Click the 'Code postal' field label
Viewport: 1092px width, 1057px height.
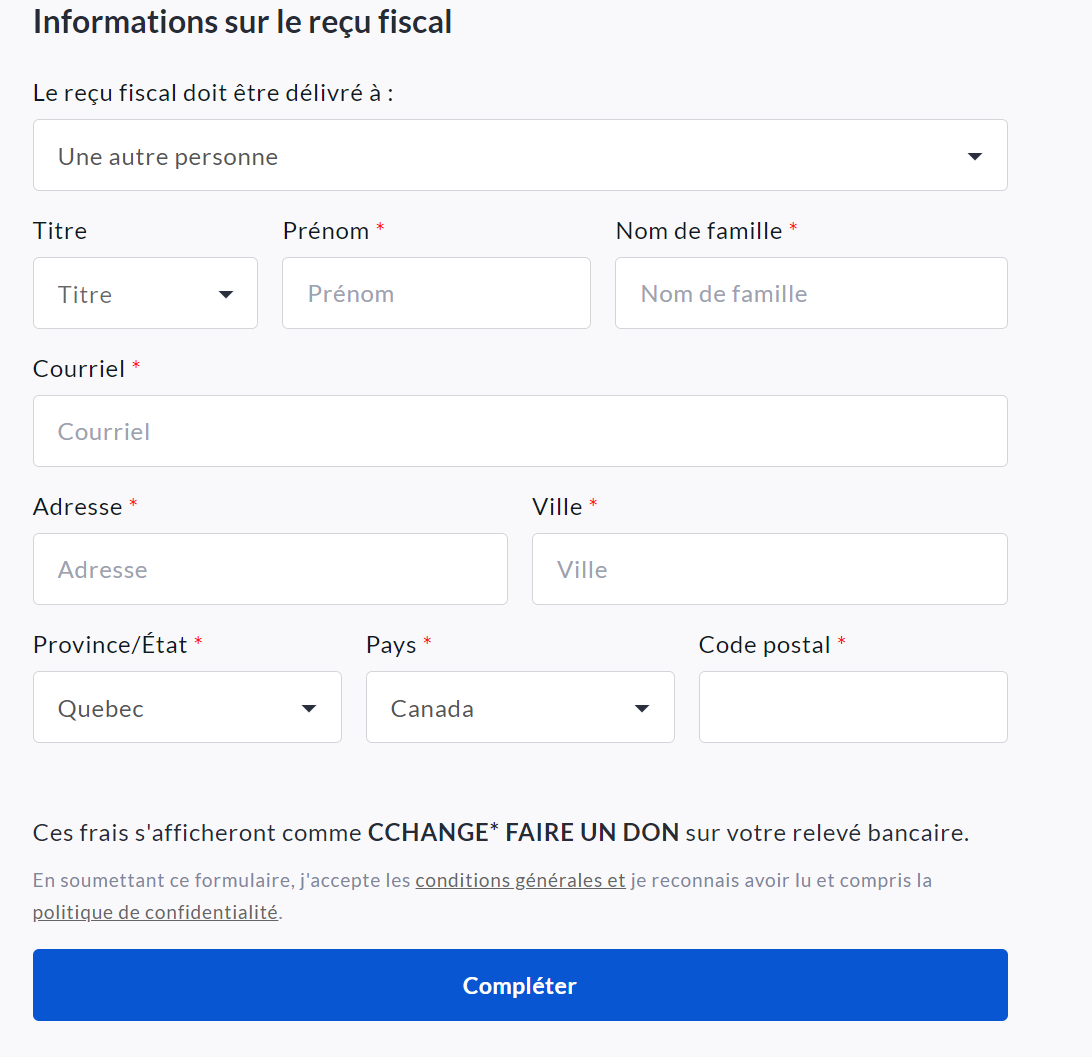coord(764,645)
